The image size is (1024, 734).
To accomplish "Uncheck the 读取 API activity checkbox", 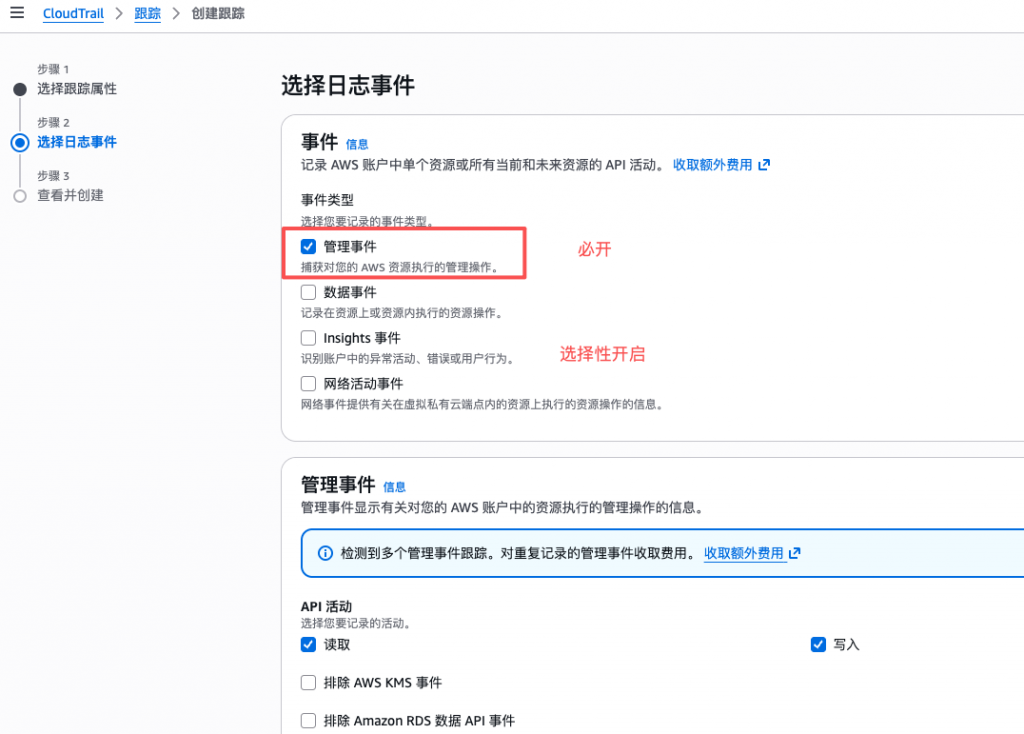I will click(x=309, y=644).
